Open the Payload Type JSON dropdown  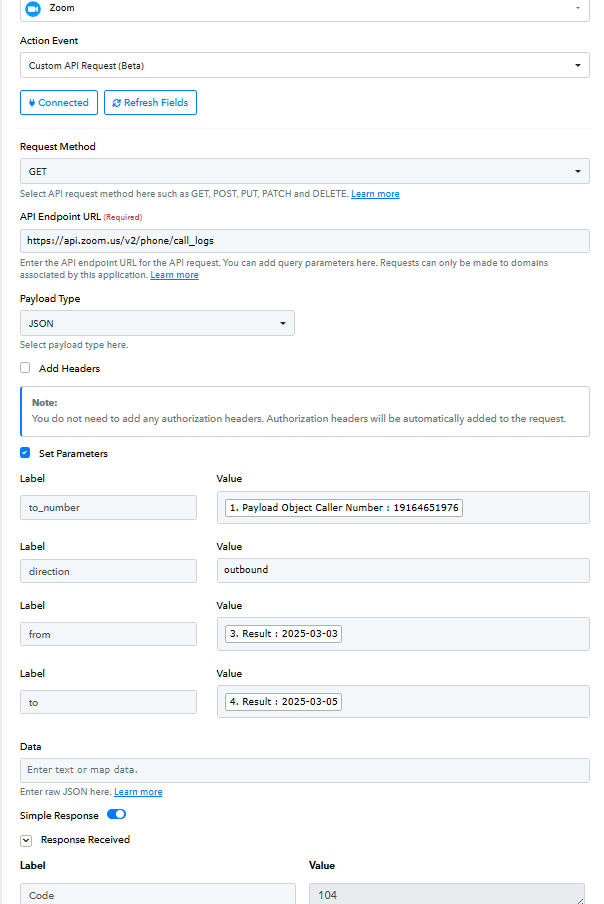(x=157, y=323)
